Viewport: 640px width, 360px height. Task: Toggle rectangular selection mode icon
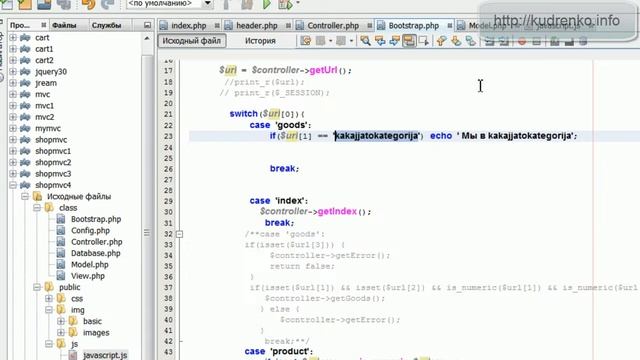coord(424,41)
